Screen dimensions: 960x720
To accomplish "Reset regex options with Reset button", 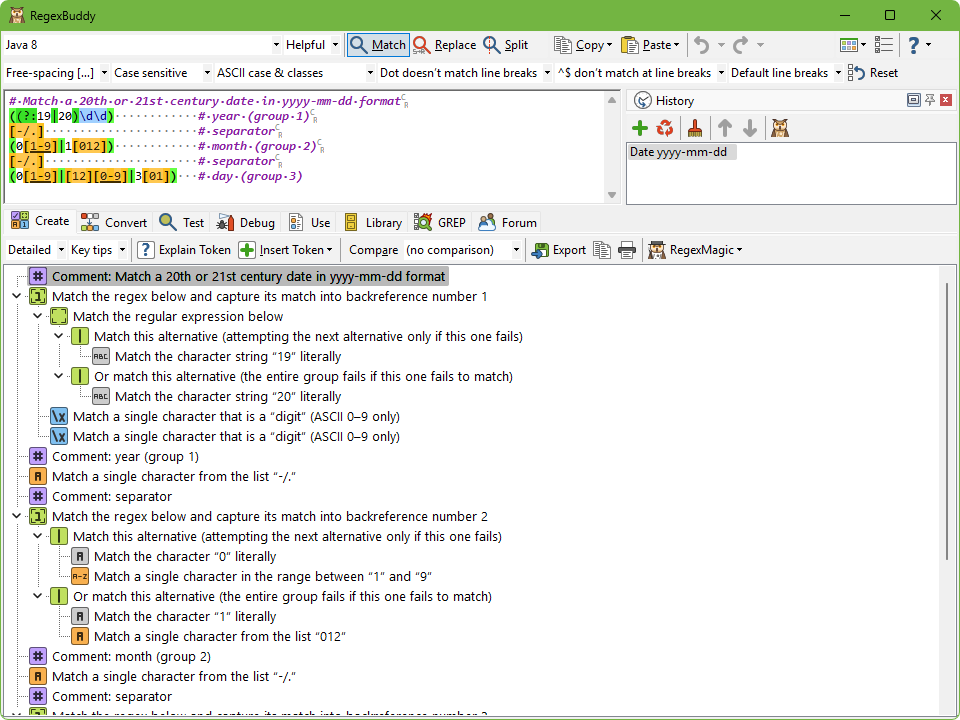I will (874, 73).
